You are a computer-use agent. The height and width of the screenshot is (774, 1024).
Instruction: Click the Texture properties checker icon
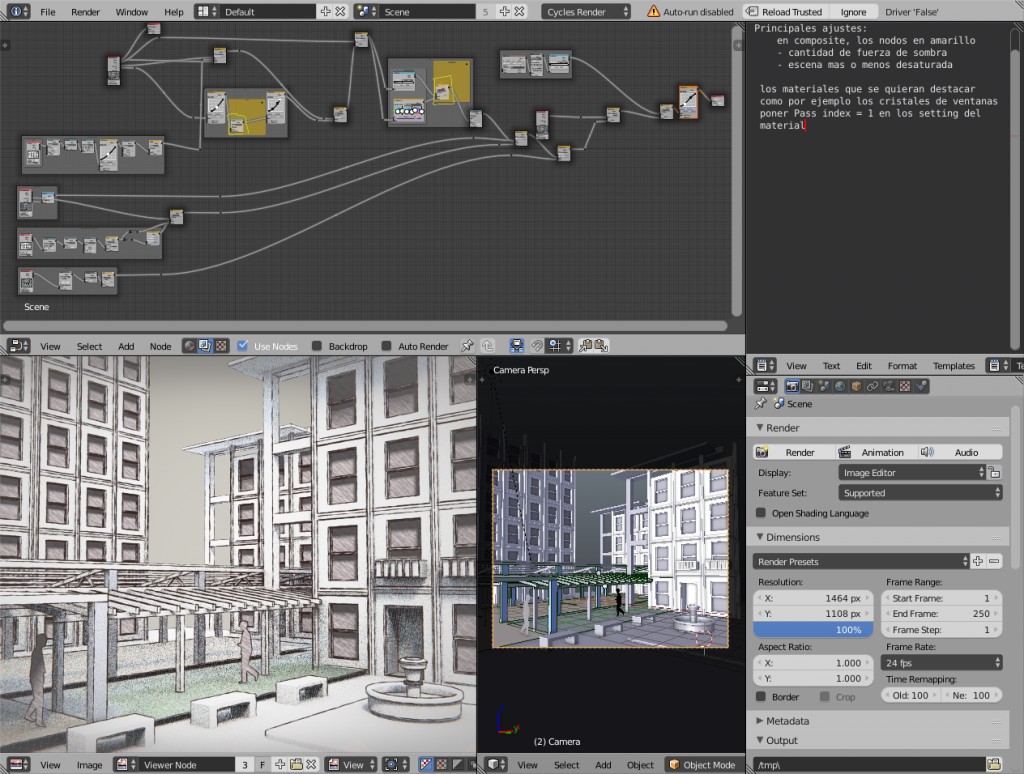click(x=904, y=386)
